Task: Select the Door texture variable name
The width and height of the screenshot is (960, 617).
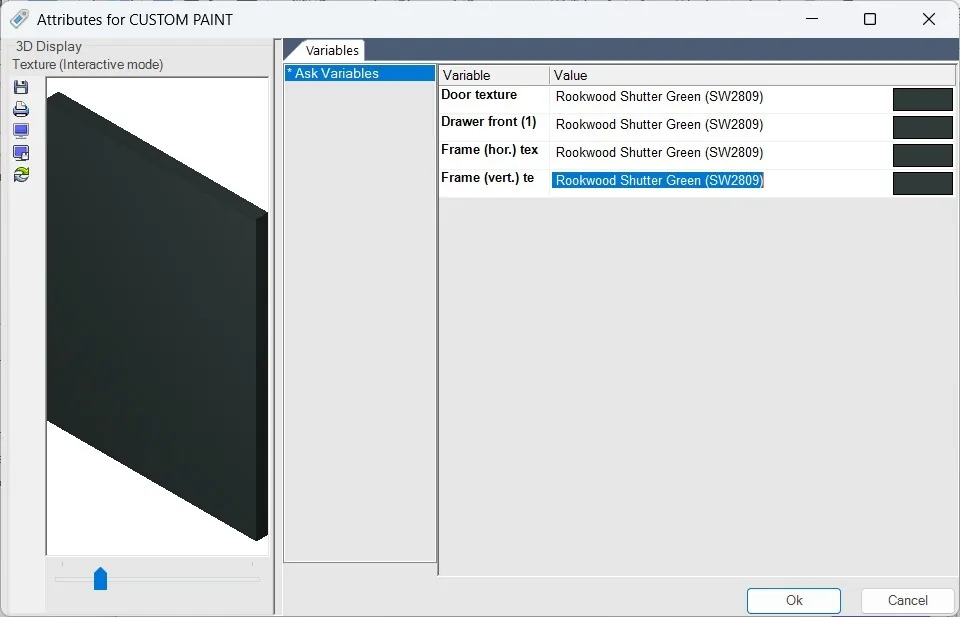Action: [x=479, y=95]
